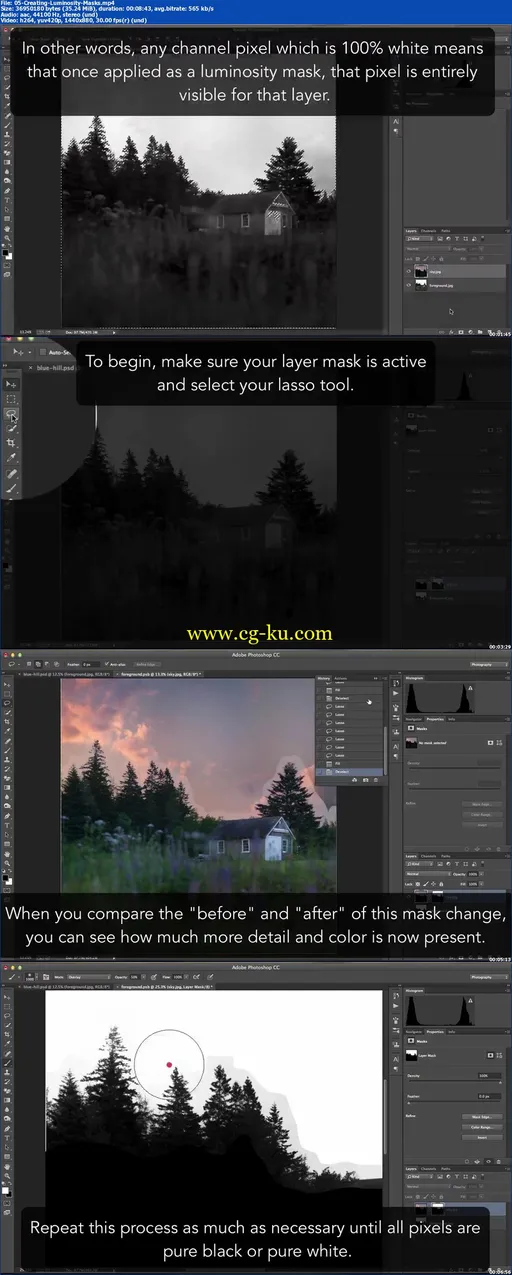Image resolution: width=512 pixels, height=1275 pixels.
Task: Open the Normal blend mode dropdown in third frame
Action: (428, 874)
